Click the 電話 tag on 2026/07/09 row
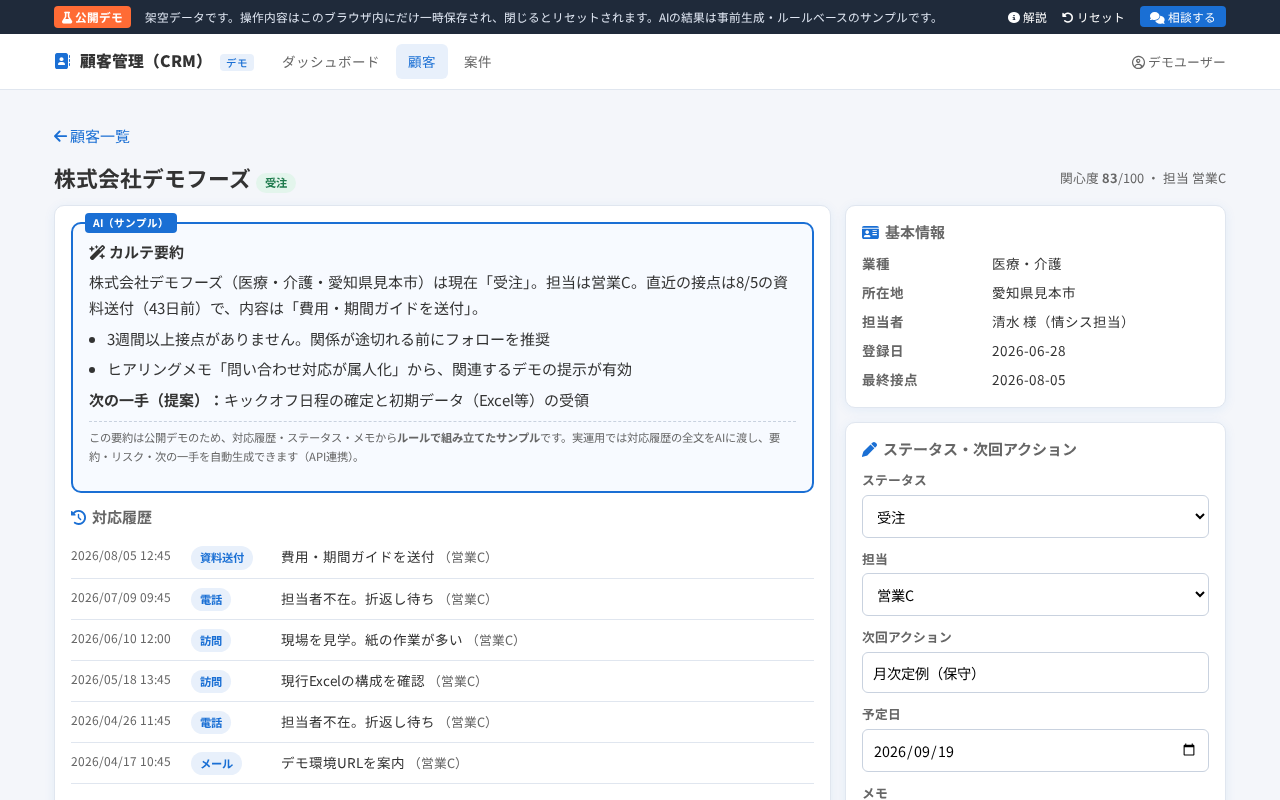This screenshot has height=800, width=1280. coord(211,600)
